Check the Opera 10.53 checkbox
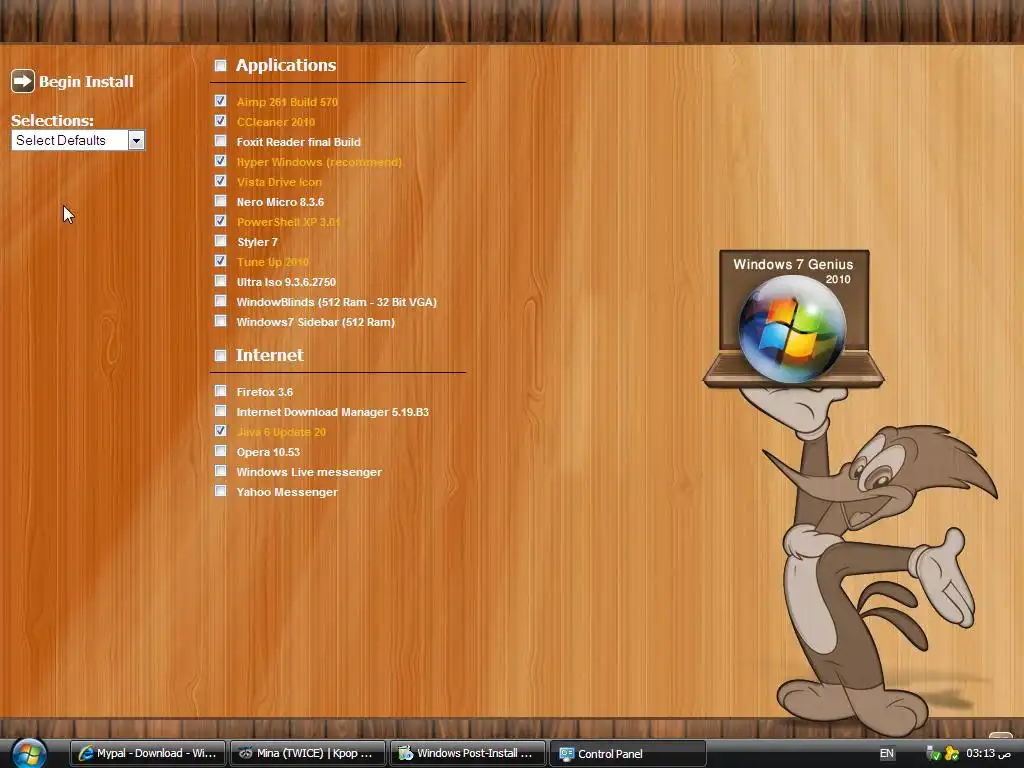The width and height of the screenshot is (1024, 768). coord(221,451)
